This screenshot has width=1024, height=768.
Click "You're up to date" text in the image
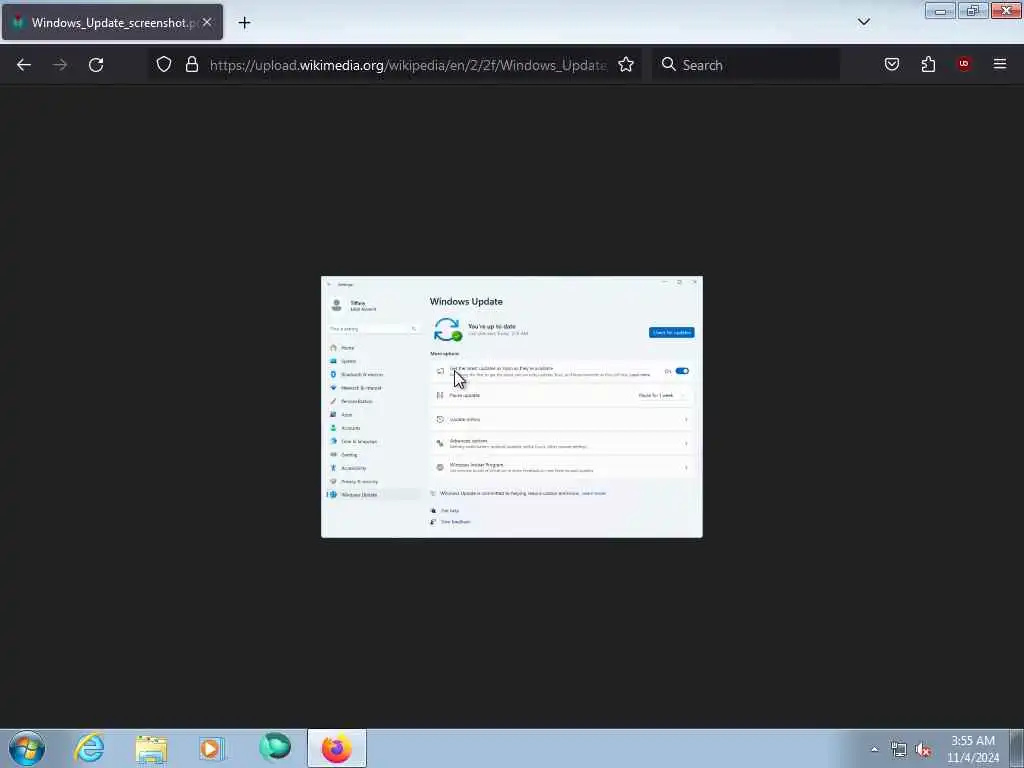point(492,326)
